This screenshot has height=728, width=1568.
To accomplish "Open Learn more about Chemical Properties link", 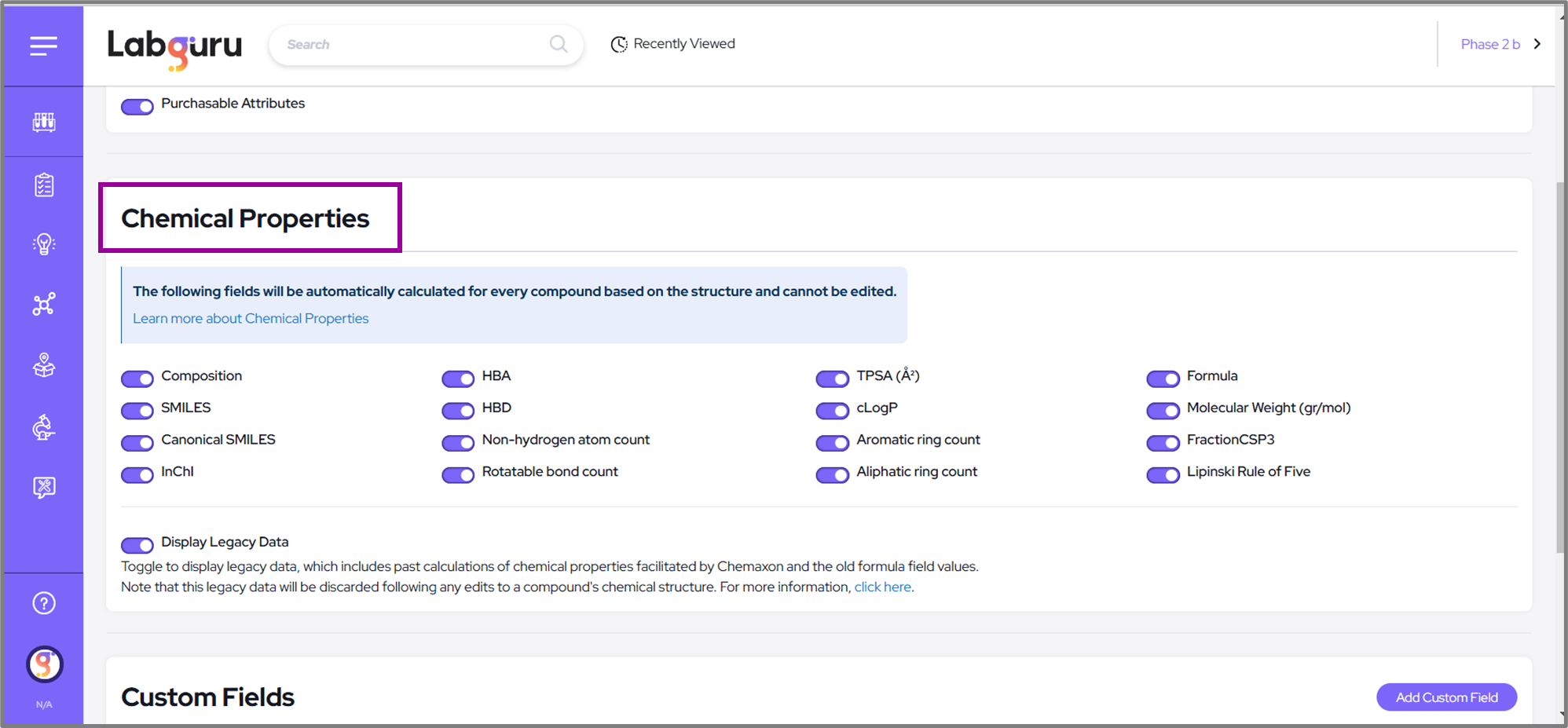I will point(251,318).
